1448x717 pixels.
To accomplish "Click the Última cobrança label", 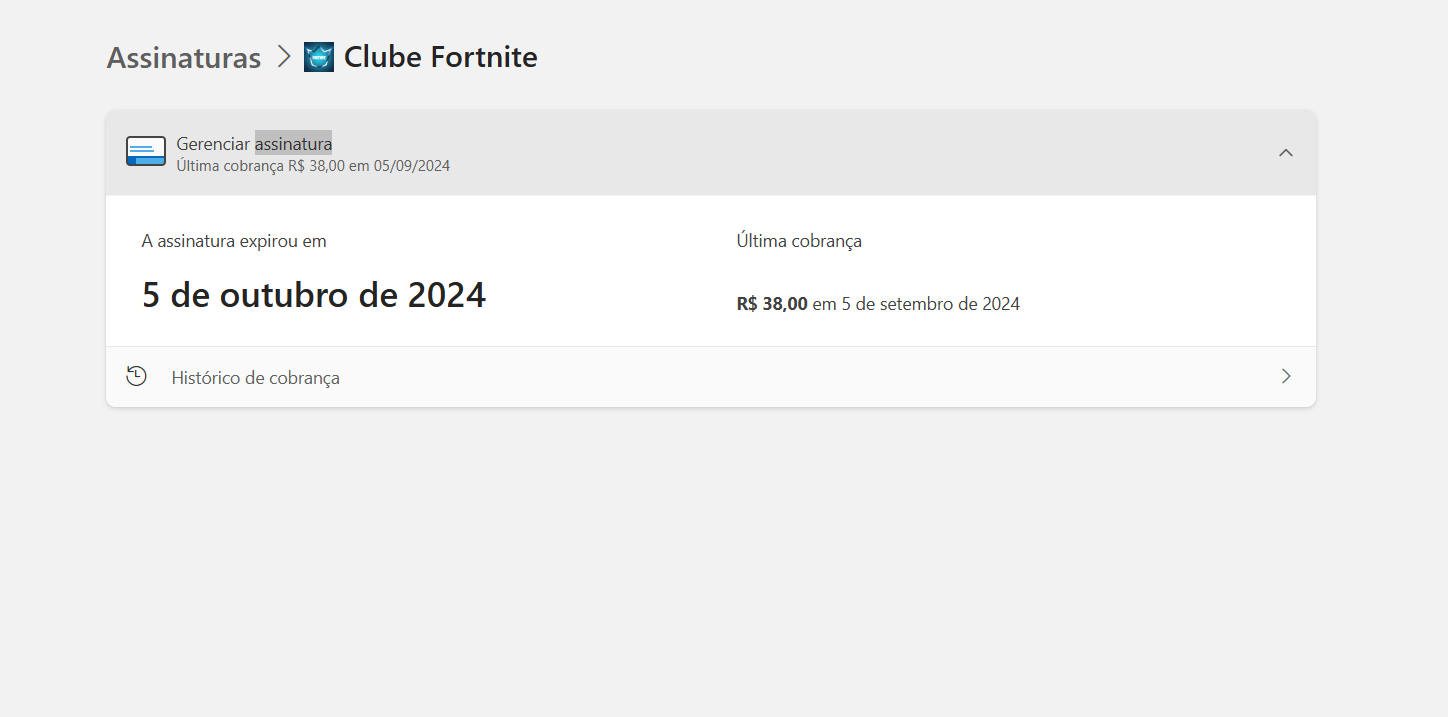I will point(799,241).
